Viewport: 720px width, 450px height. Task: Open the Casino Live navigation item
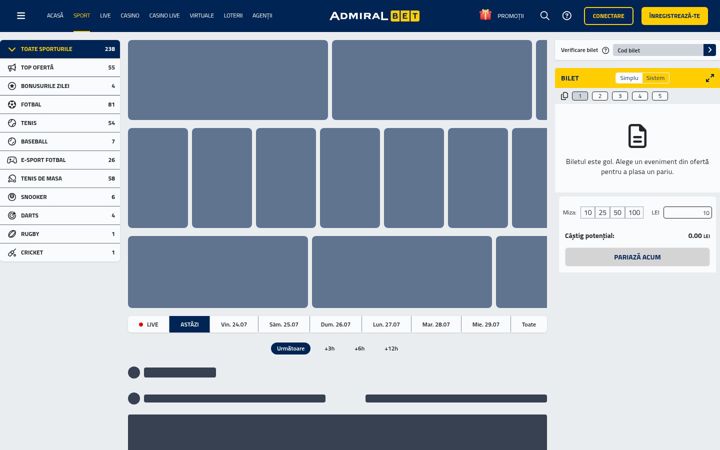pos(164,16)
